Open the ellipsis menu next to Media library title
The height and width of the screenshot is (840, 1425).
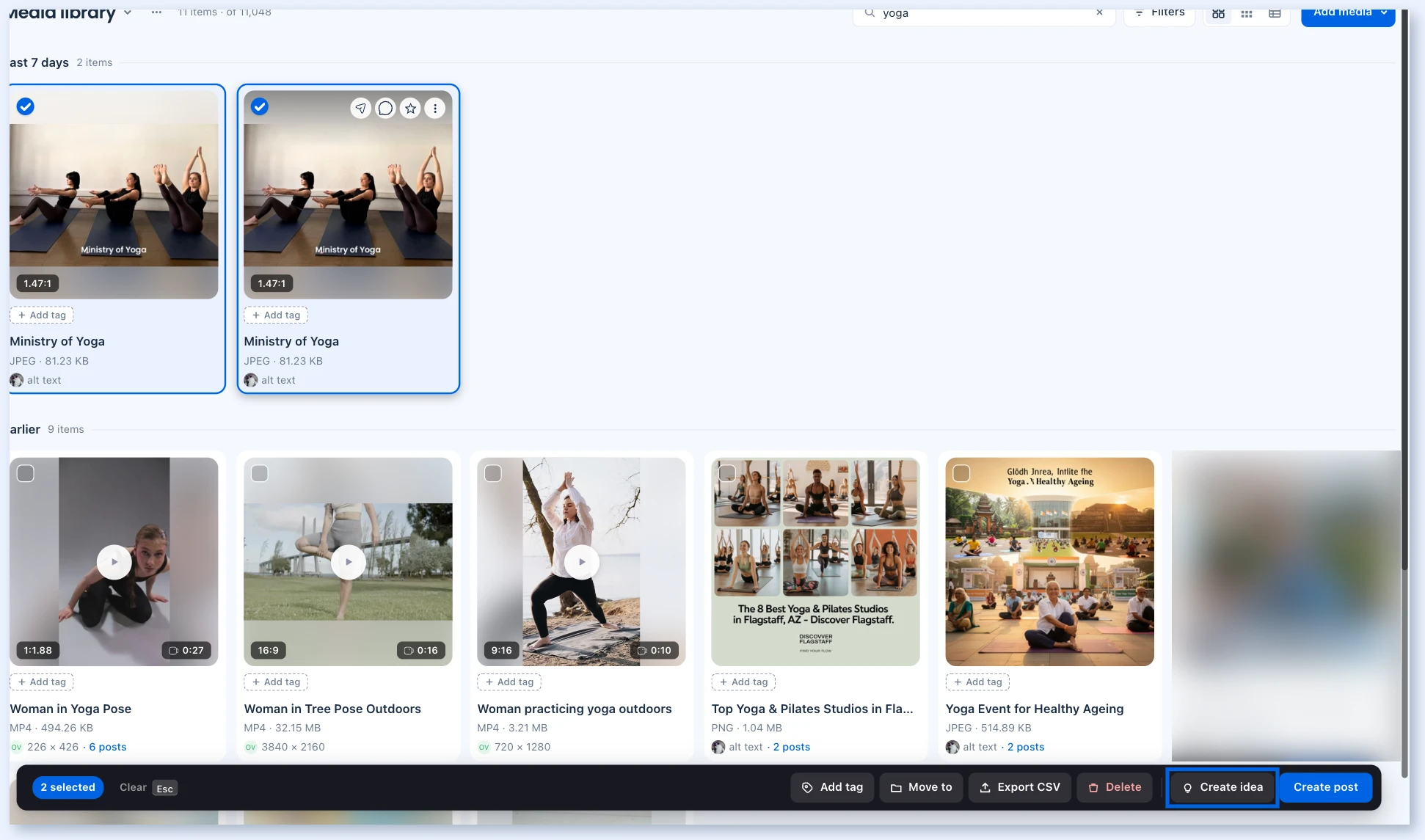tap(156, 12)
